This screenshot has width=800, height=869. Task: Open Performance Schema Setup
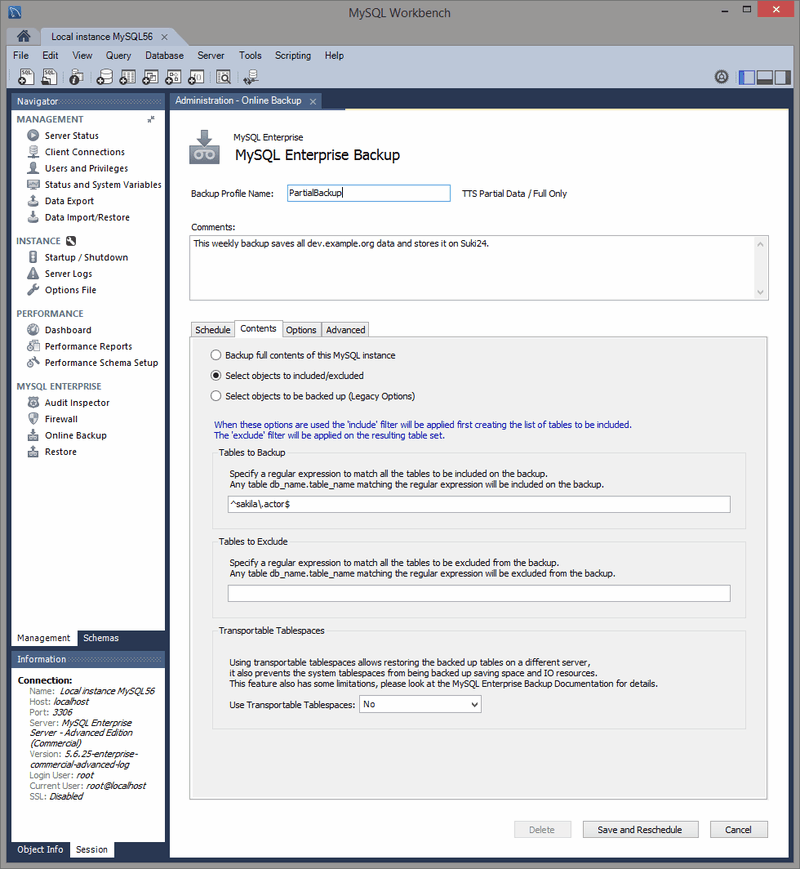(101, 362)
